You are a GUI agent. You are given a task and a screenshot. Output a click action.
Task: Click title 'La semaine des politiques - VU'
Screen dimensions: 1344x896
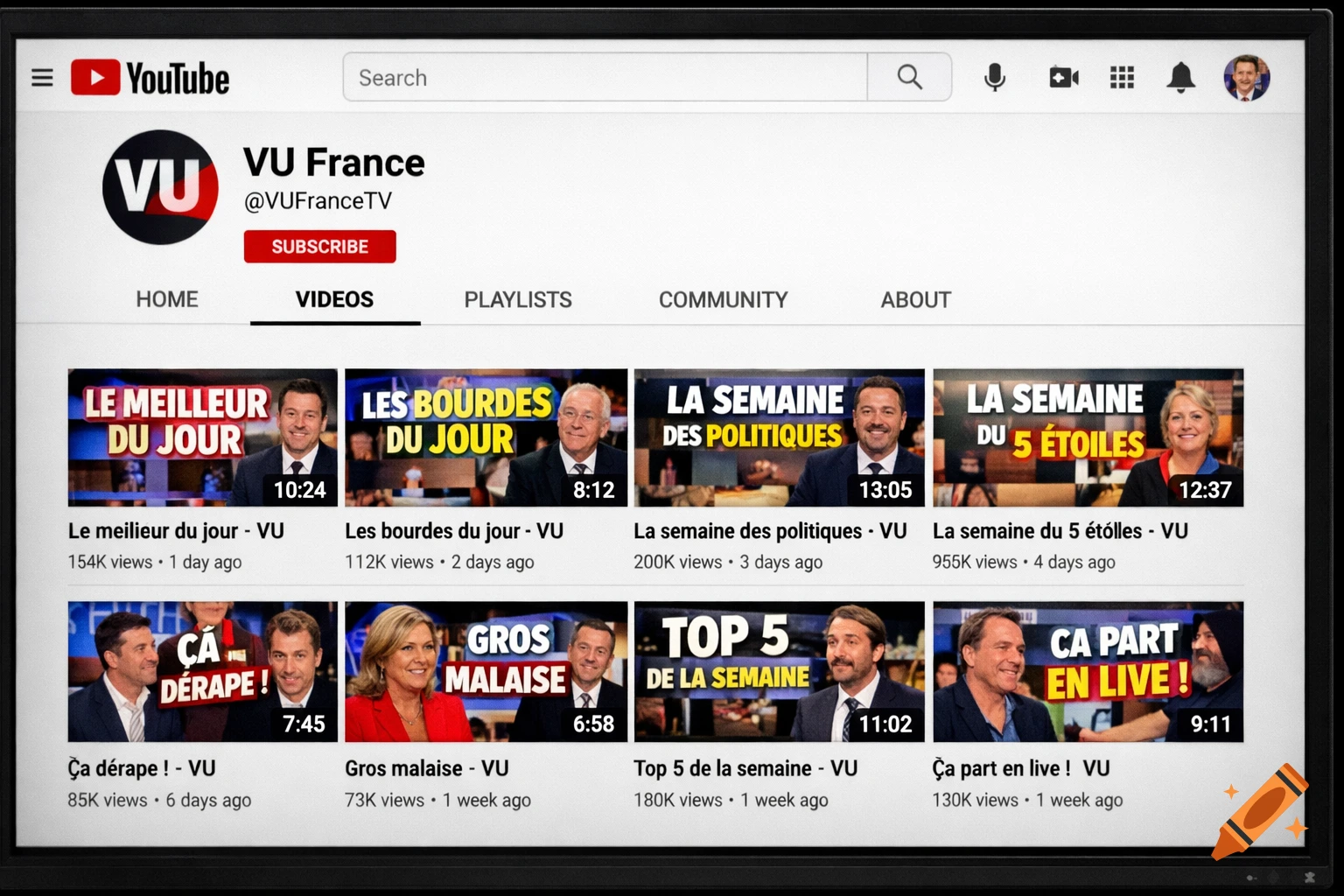click(770, 531)
